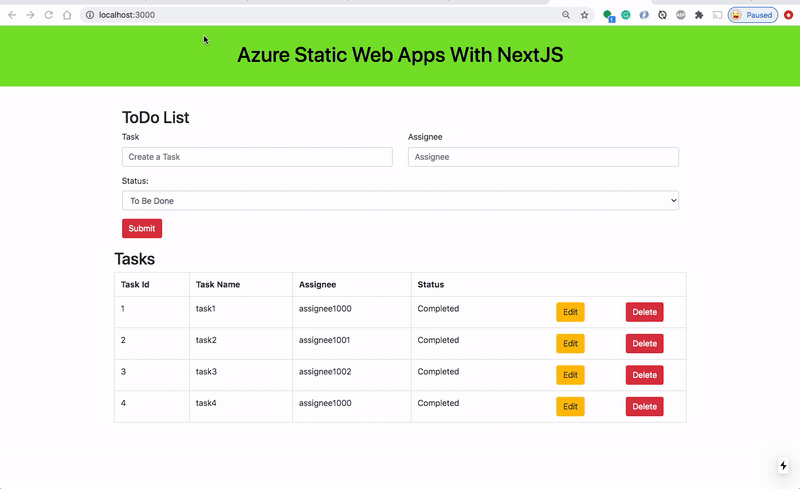Go back with browser back arrow

(12, 15)
